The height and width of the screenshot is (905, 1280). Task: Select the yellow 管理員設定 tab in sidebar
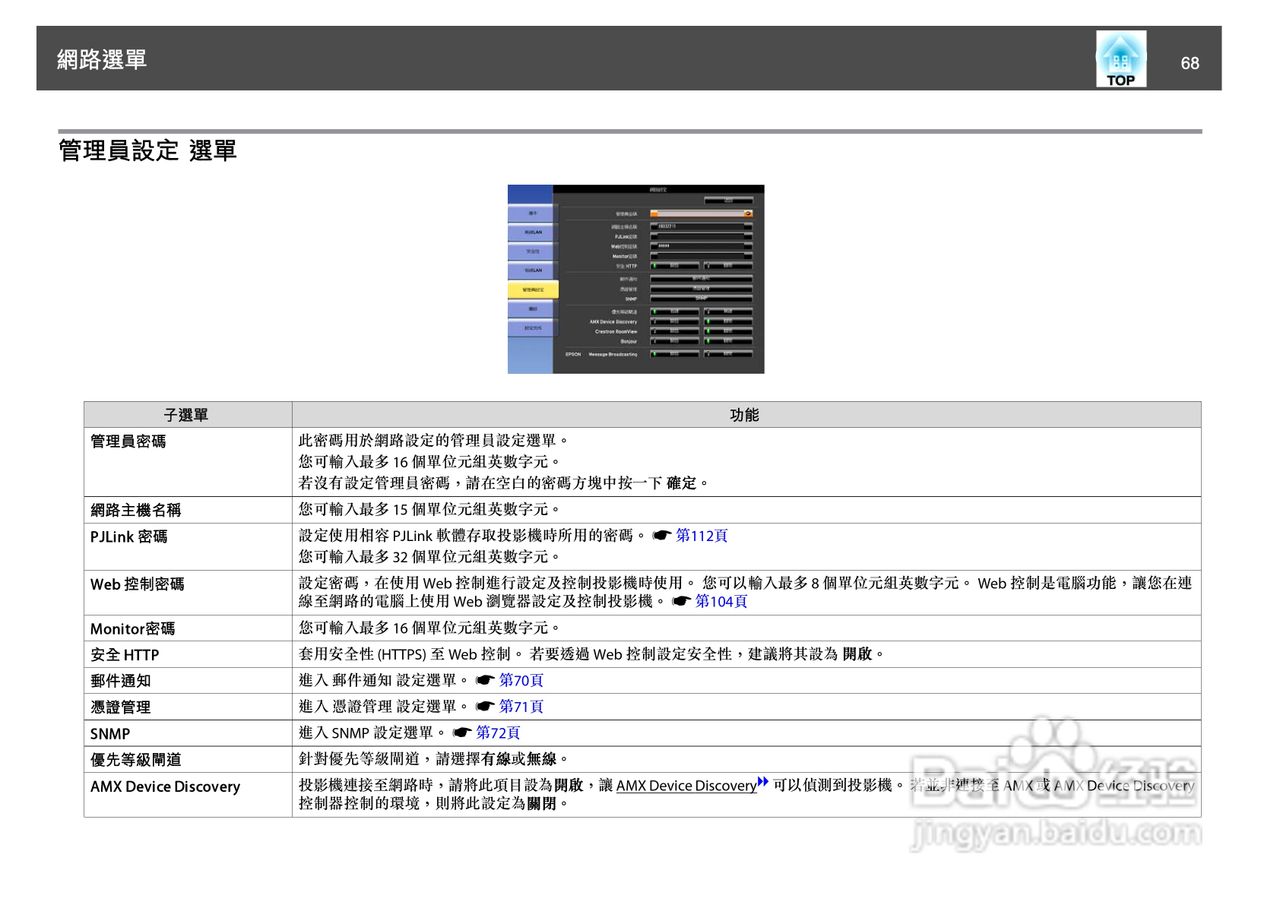coord(531,288)
